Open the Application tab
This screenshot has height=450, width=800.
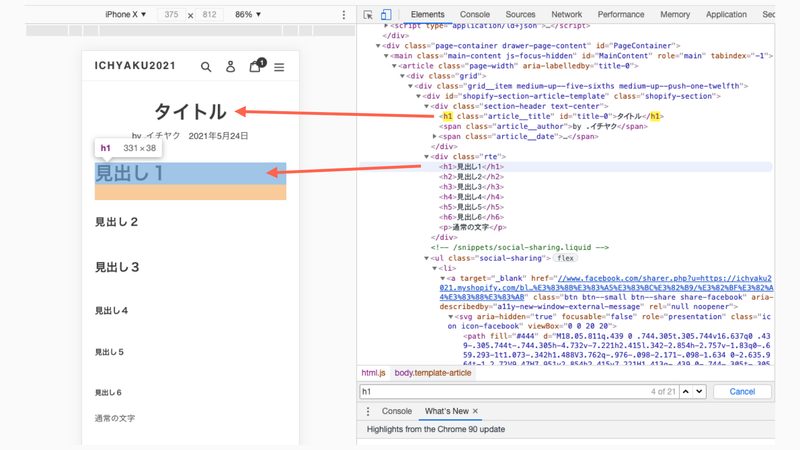click(726, 14)
